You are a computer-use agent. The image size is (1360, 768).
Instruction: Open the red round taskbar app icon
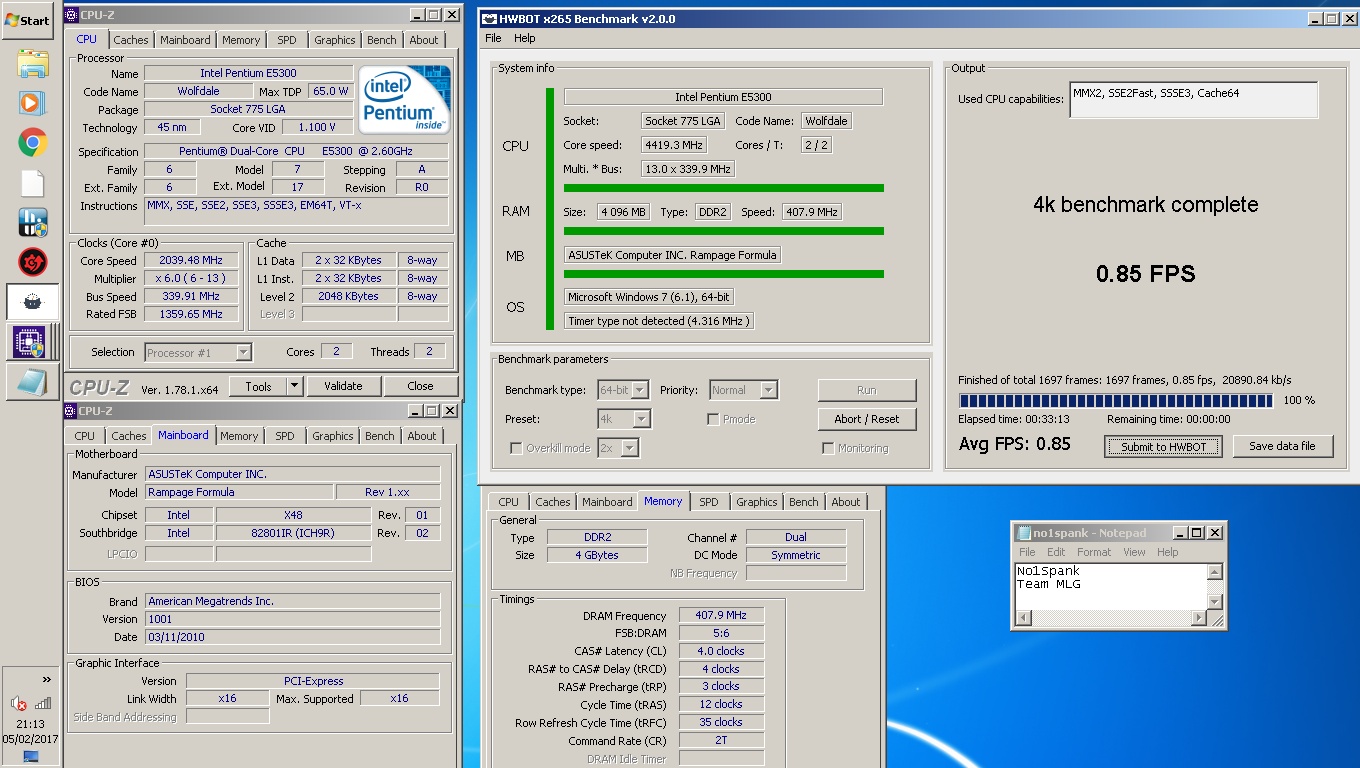coord(32,262)
